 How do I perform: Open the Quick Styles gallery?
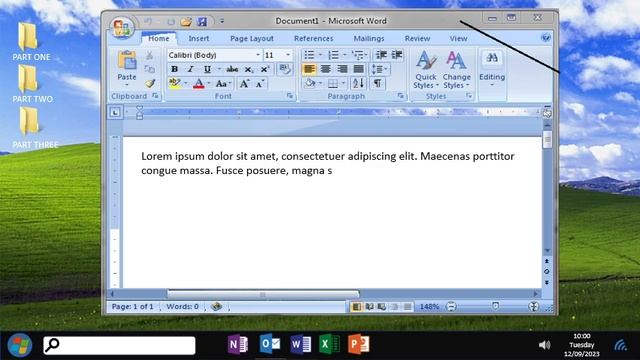(426, 70)
